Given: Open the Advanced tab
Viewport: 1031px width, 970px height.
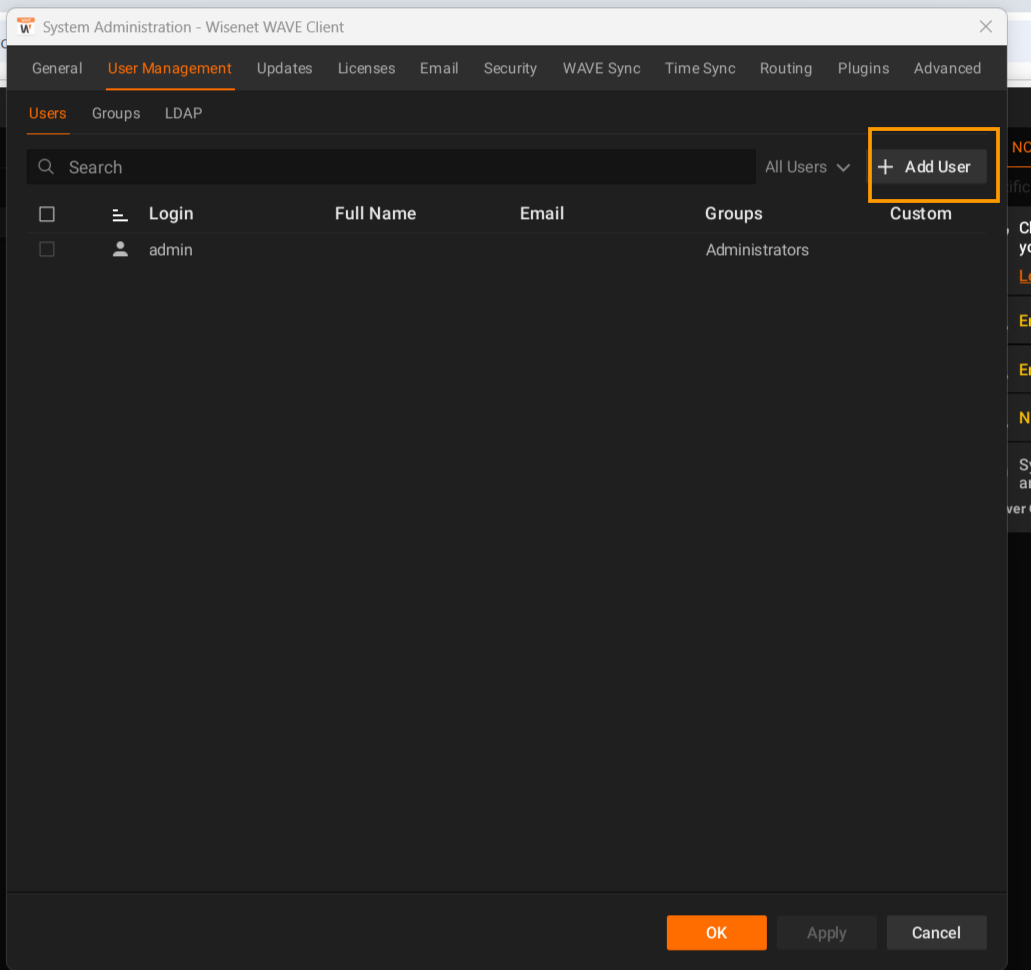Looking at the screenshot, I should (x=947, y=68).
